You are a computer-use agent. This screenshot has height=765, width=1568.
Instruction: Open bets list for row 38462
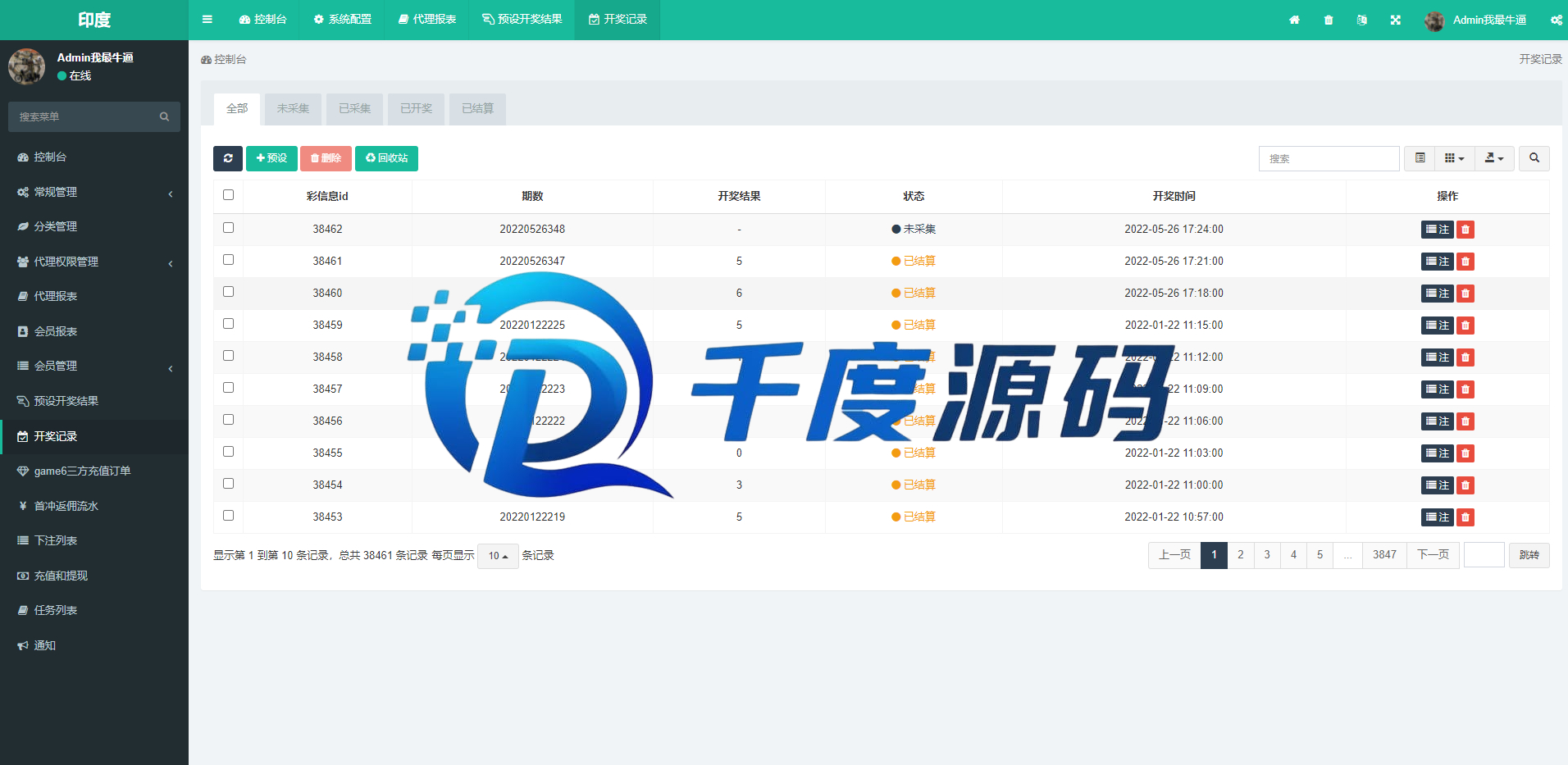tap(1438, 230)
